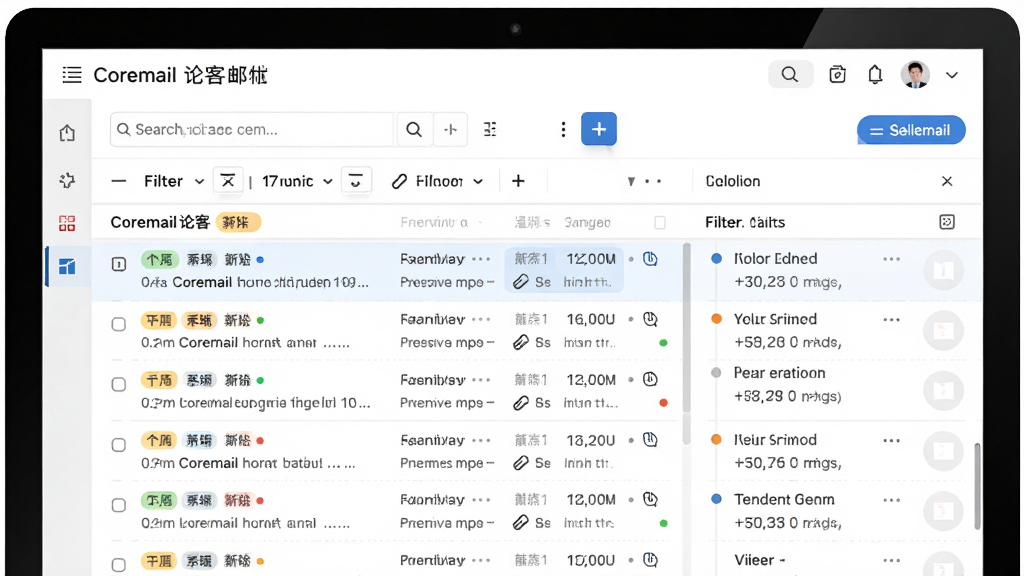Click the notification bell icon
The image size is (1024, 576).
pos(875,75)
